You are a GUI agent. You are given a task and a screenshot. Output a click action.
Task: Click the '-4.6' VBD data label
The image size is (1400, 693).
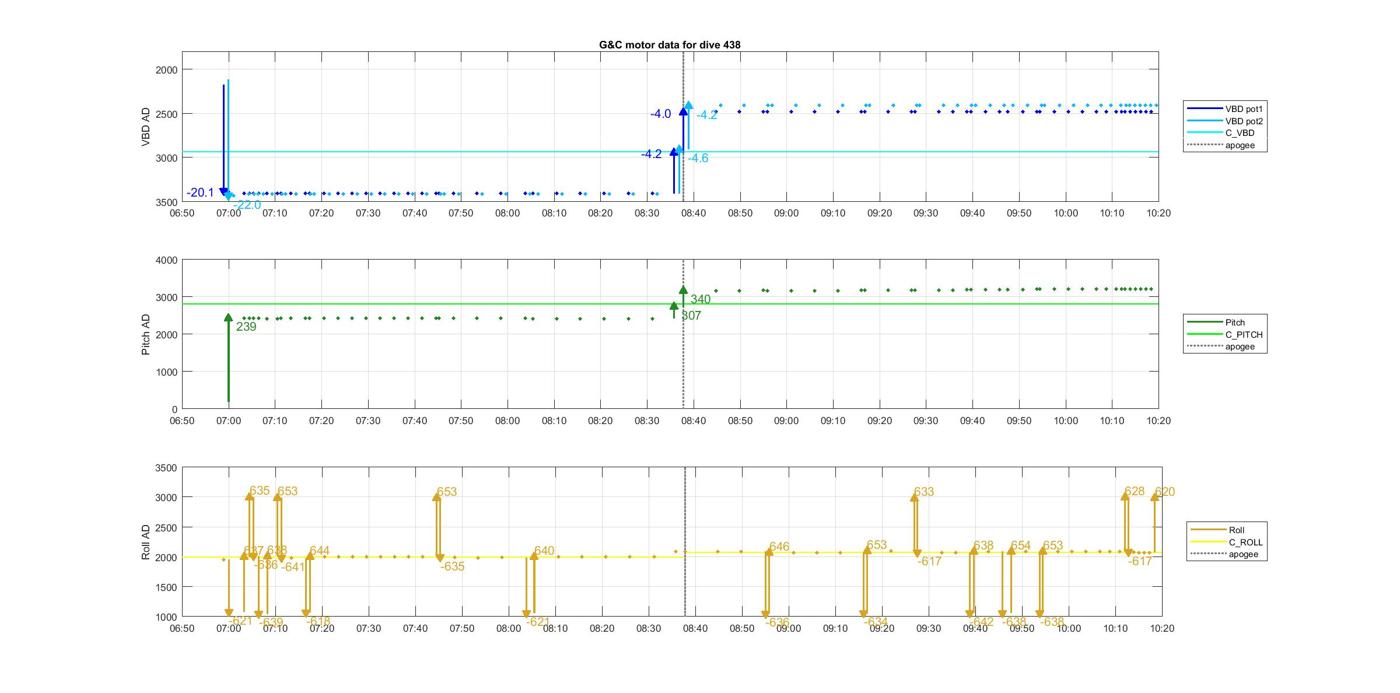pos(698,158)
